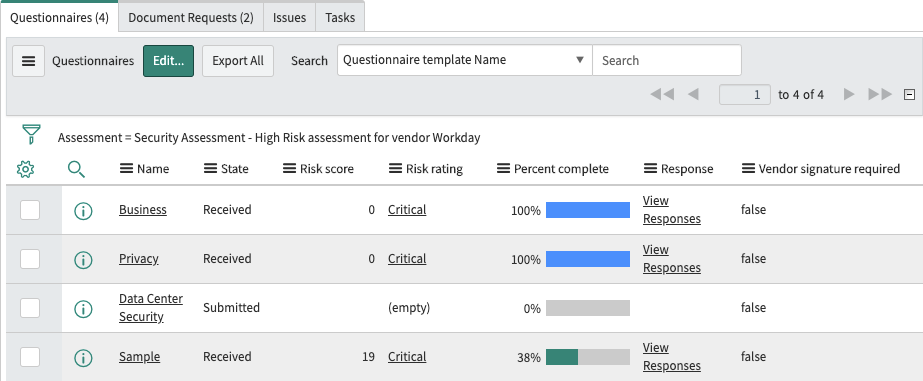The height and width of the screenshot is (381, 923).
Task: Open the Questionnaire template Name search dropdown
Action: [x=464, y=60]
